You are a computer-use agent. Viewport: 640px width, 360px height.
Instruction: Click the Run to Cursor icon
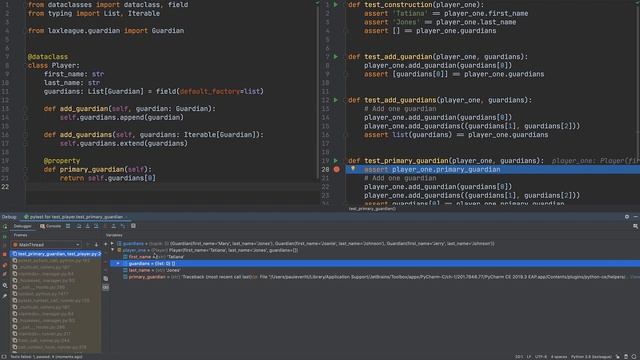click(122, 226)
